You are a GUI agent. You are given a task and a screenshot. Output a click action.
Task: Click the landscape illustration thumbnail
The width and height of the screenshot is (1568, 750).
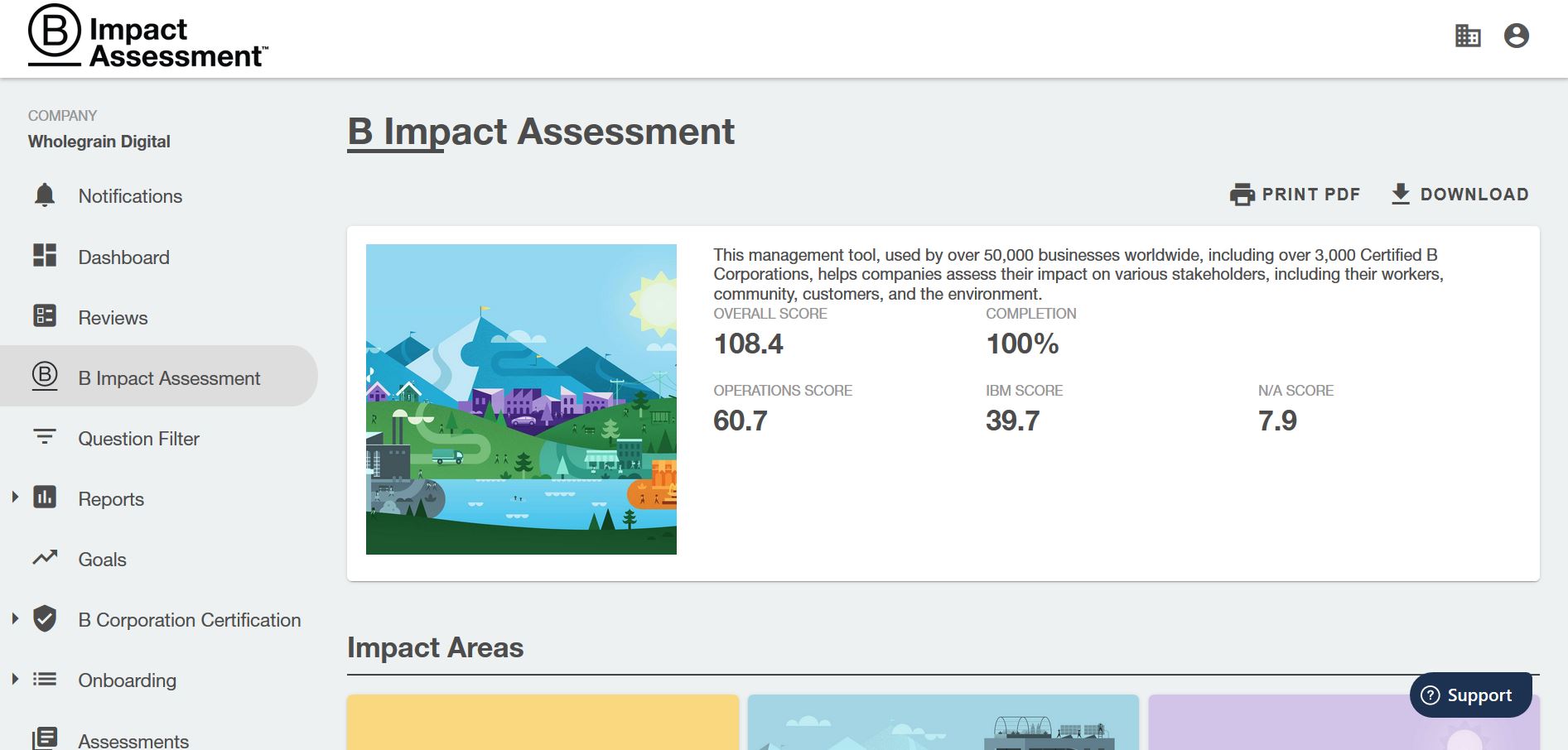521,399
